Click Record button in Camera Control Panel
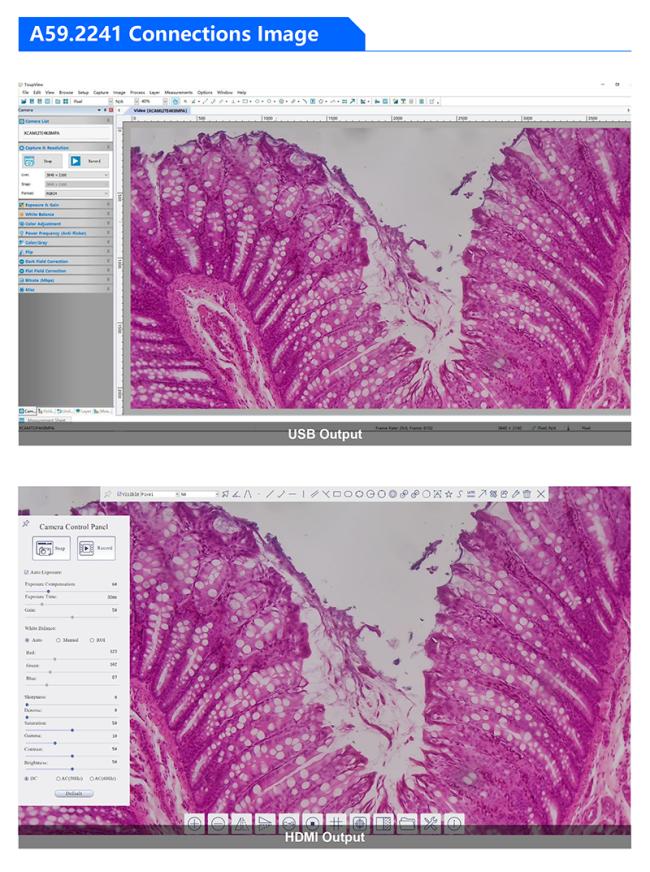This screenshot has width=650, height=872. (97, 547)
